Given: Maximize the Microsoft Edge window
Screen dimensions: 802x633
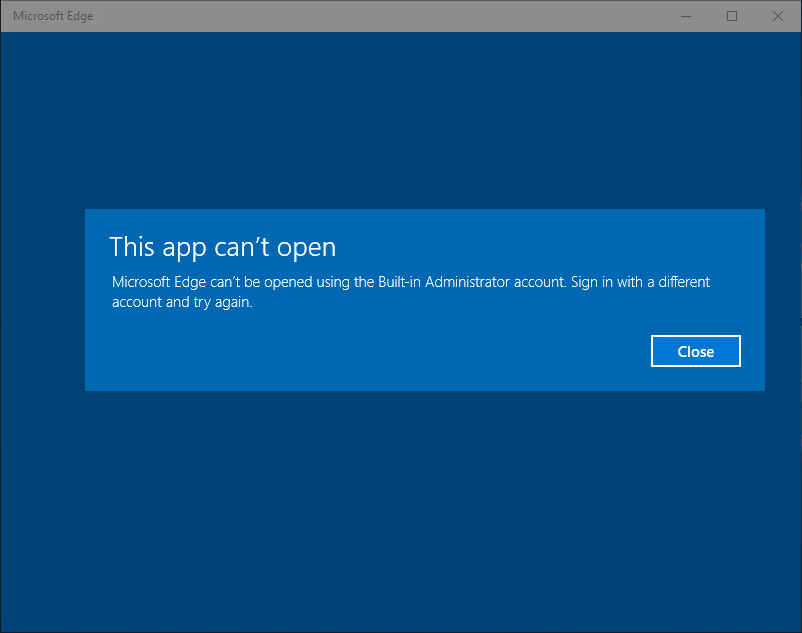Looking at the screenshot, I should point(732,16).
